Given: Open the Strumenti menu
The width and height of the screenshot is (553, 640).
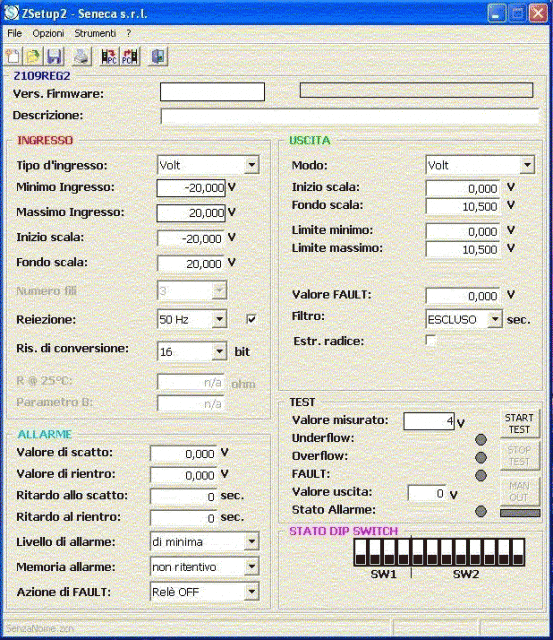Looking at the screenshot, I should click(x=95, y=33).
